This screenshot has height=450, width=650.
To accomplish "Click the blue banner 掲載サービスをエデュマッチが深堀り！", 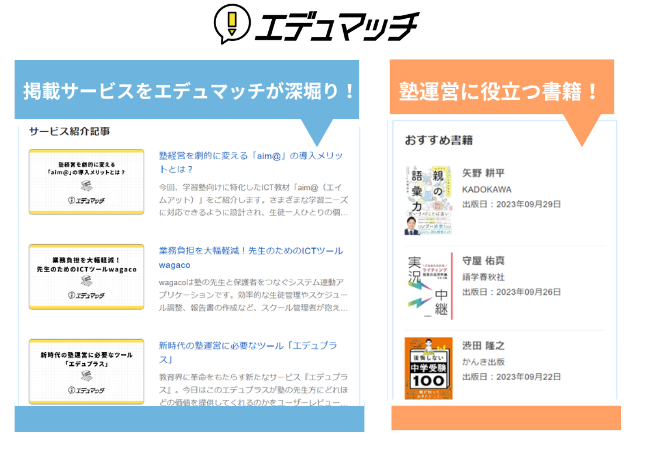I will (x=187, y=90).
